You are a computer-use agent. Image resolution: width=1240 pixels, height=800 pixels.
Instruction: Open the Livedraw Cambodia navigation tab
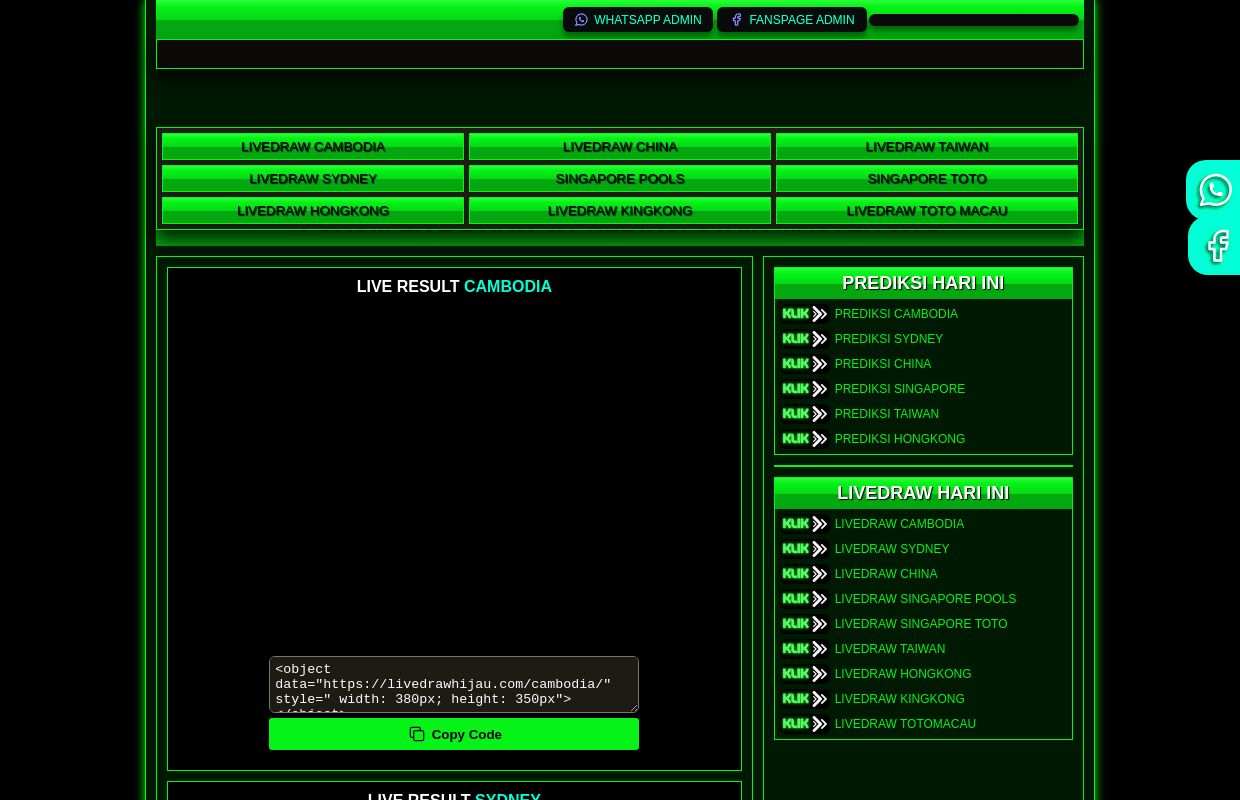point(313,147)
